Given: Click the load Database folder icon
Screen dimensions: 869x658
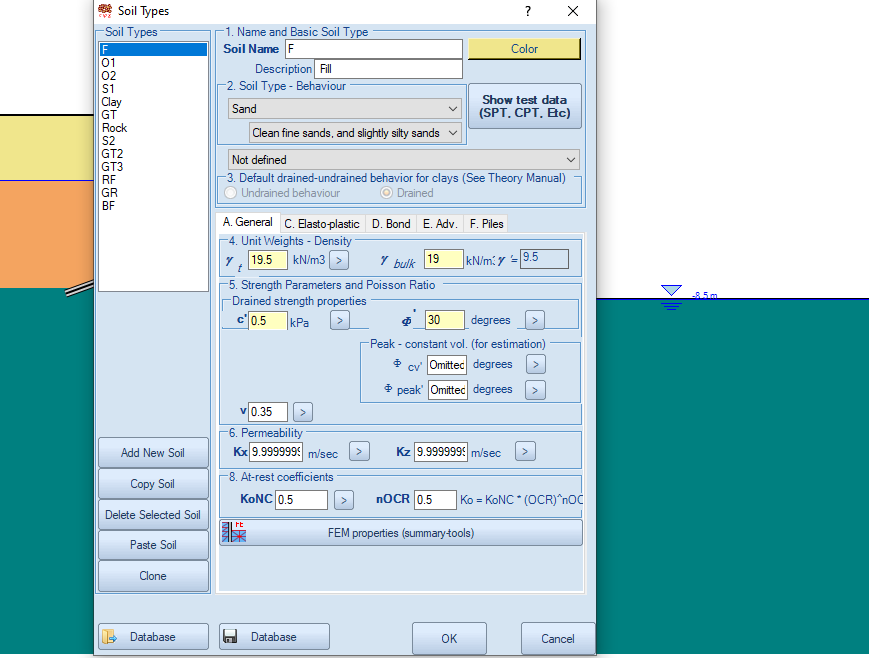Looking at the screenshot, I should pos(110,636).
